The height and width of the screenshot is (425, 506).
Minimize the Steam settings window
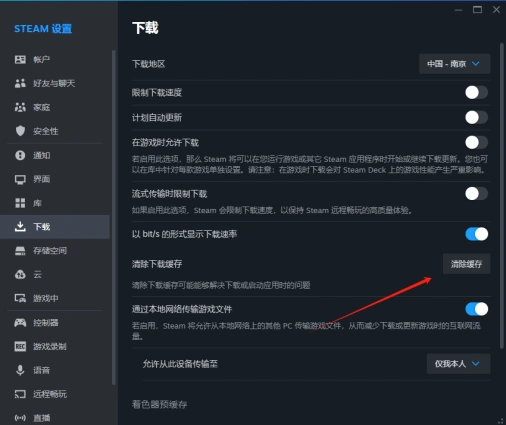(458, 10)
